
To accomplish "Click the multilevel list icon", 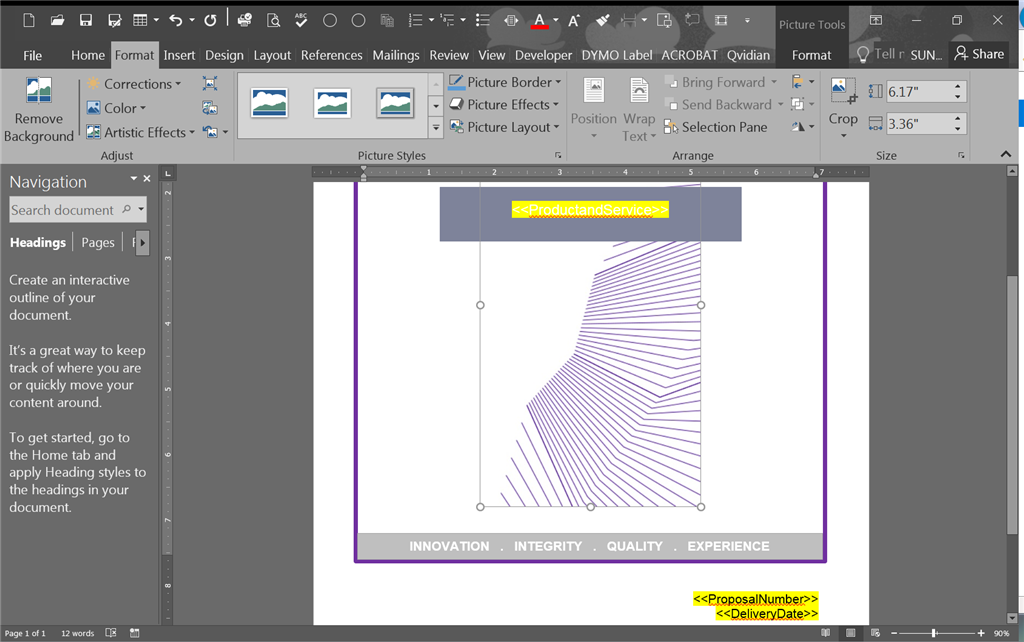I will (x=448, y=21).
